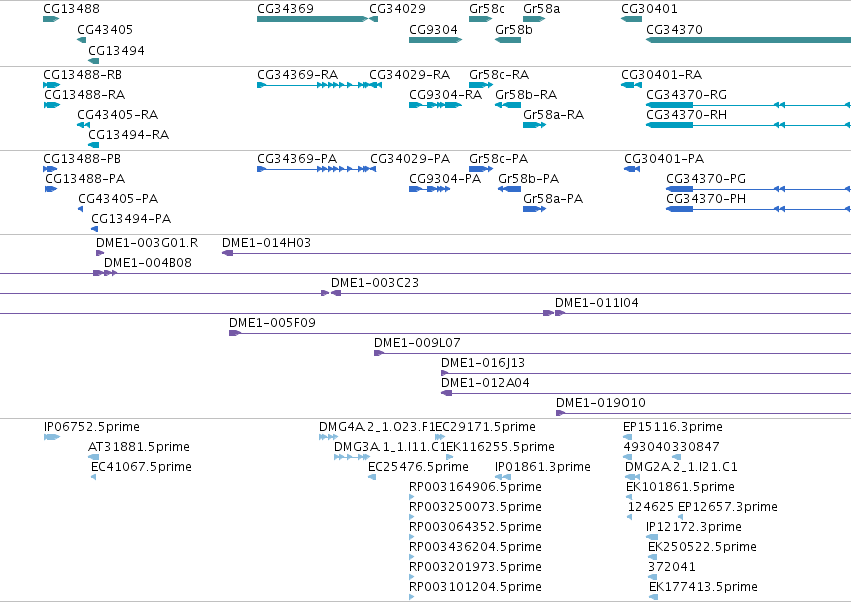Select the CG13494 gene label
Screen dimensions: 851x602
[116, 50]
